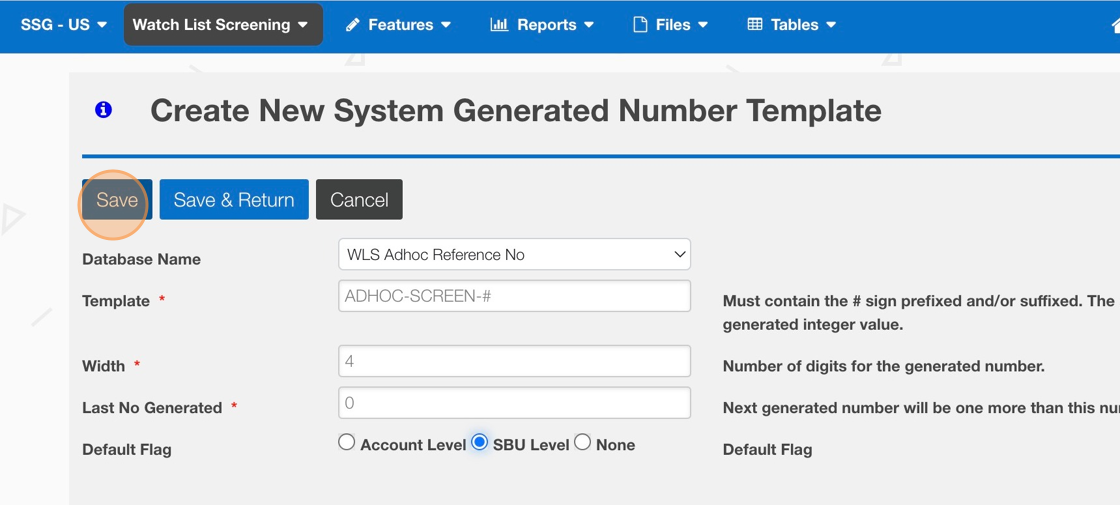Select the Account Level radio button
Screen dimensions: 1120x505
coord(347,442)
